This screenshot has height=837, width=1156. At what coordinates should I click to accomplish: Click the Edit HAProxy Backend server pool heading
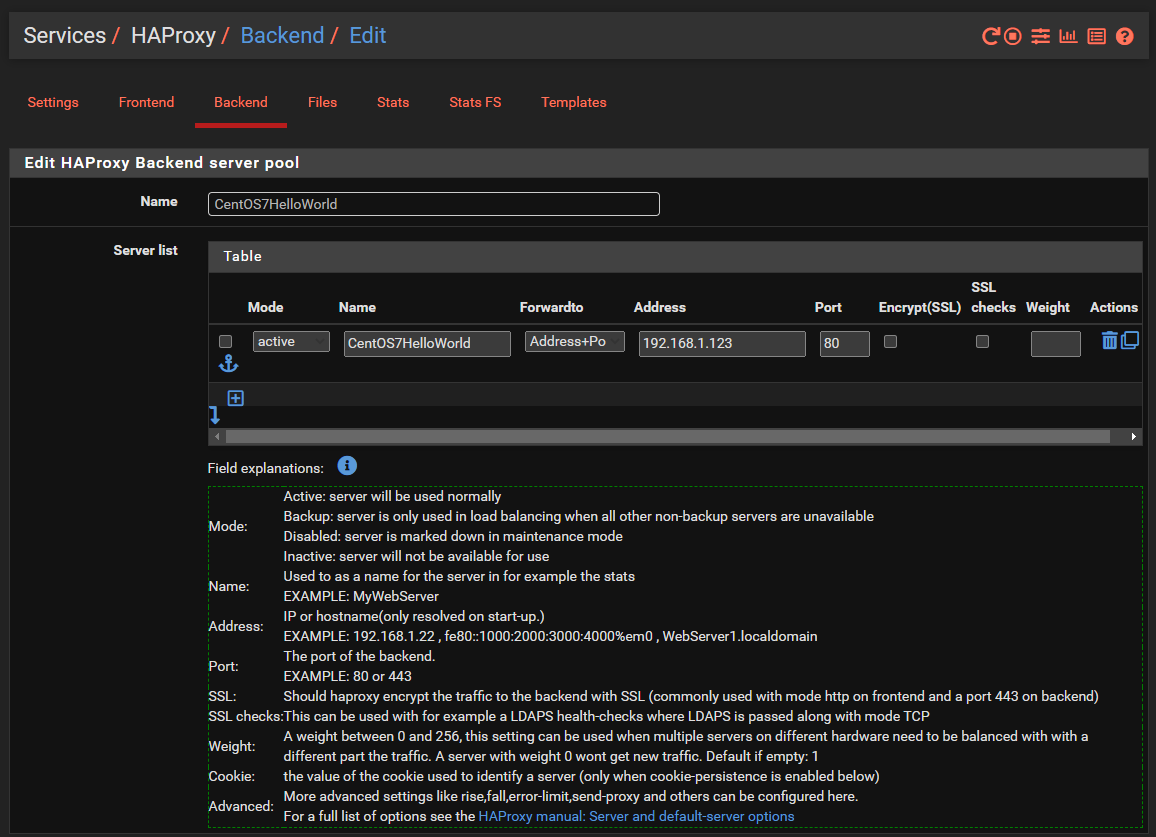tap(162, 163)
